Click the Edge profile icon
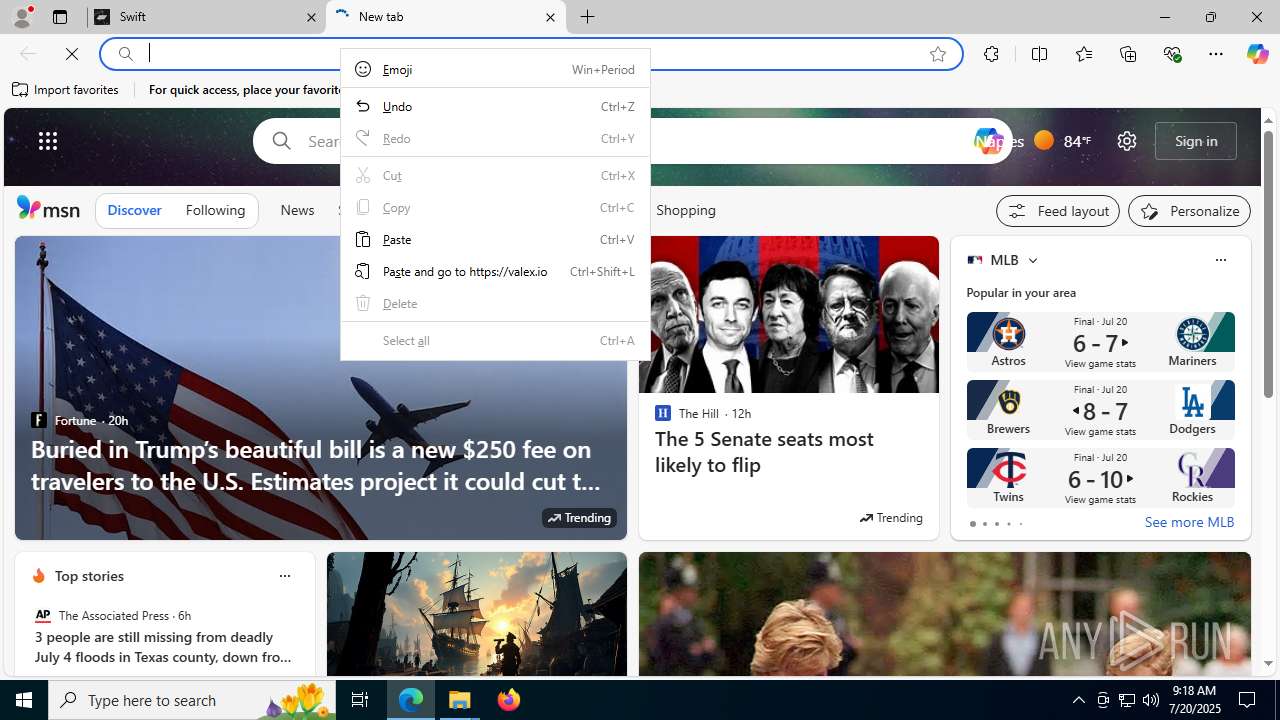The image size is (1280, 720). tap(21, 17)
